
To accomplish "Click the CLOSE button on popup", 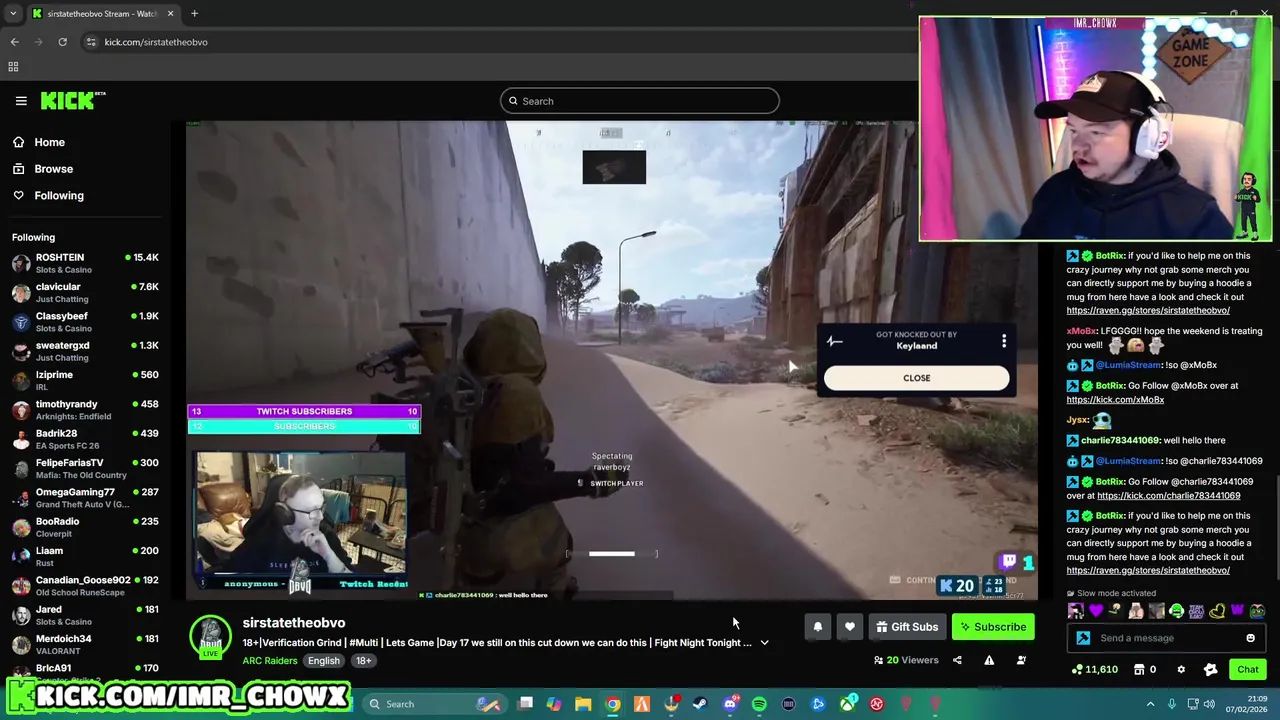I will pyautogui.click(x=916, y=378).
